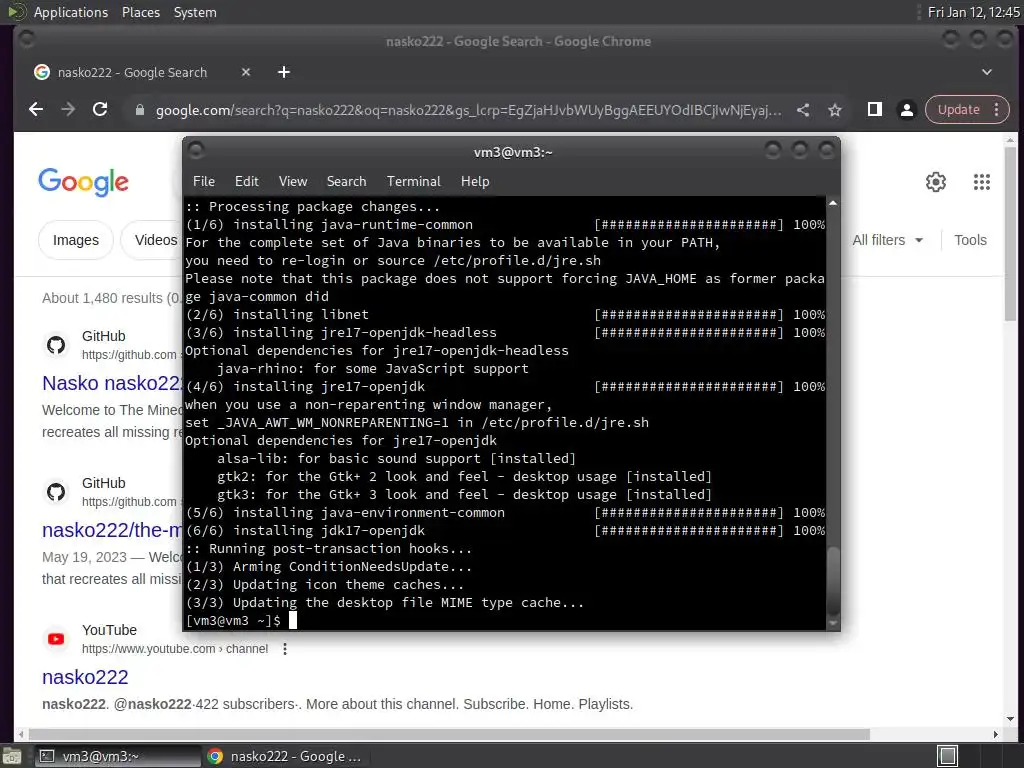Open the terminal Search menu
Screen dimensions: 1024x768
346,182
